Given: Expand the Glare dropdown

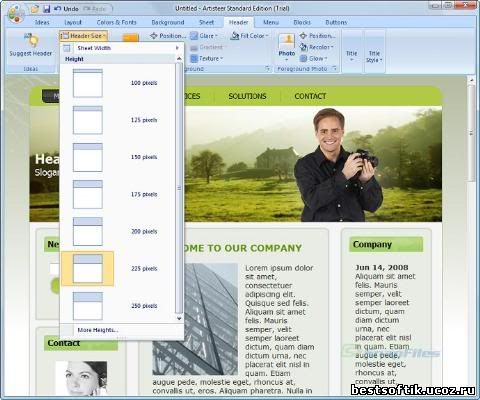Looking at the screenshot, I should click(204, 36).
